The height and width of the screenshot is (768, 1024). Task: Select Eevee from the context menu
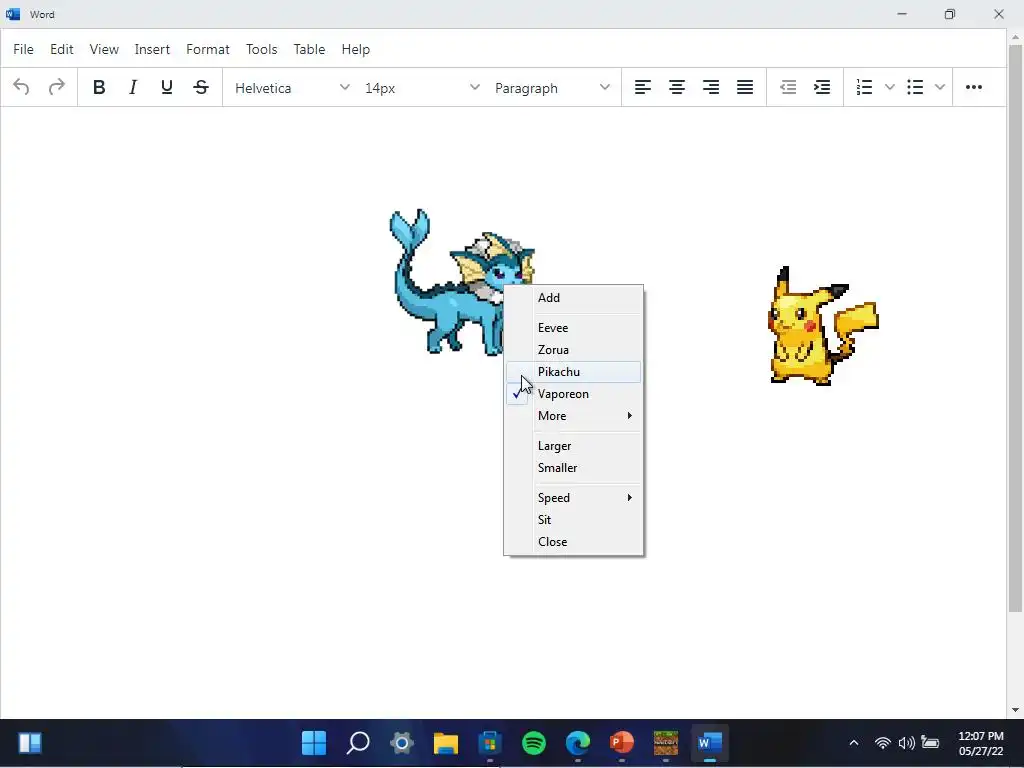coord(573,328)
